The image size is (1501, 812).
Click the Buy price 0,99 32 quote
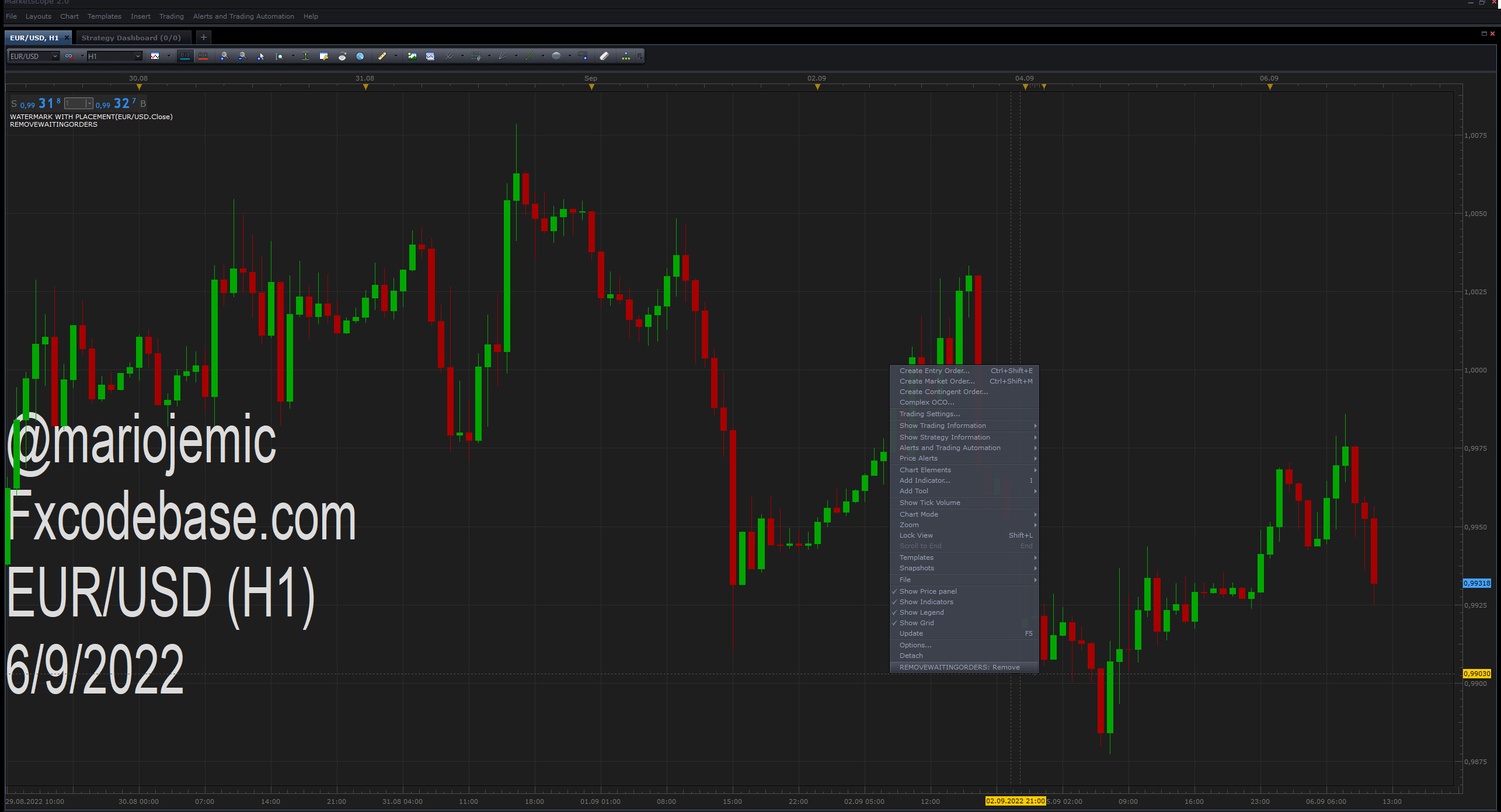pyautogui.click(x=116, y=104)
